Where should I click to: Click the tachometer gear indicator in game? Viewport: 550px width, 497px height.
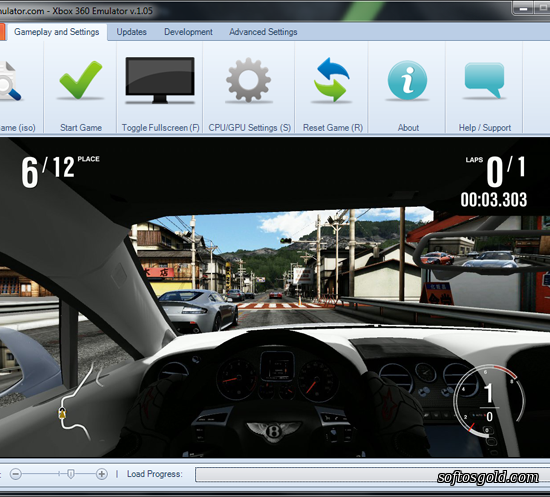pyautogui.click(x=489, y=401)
